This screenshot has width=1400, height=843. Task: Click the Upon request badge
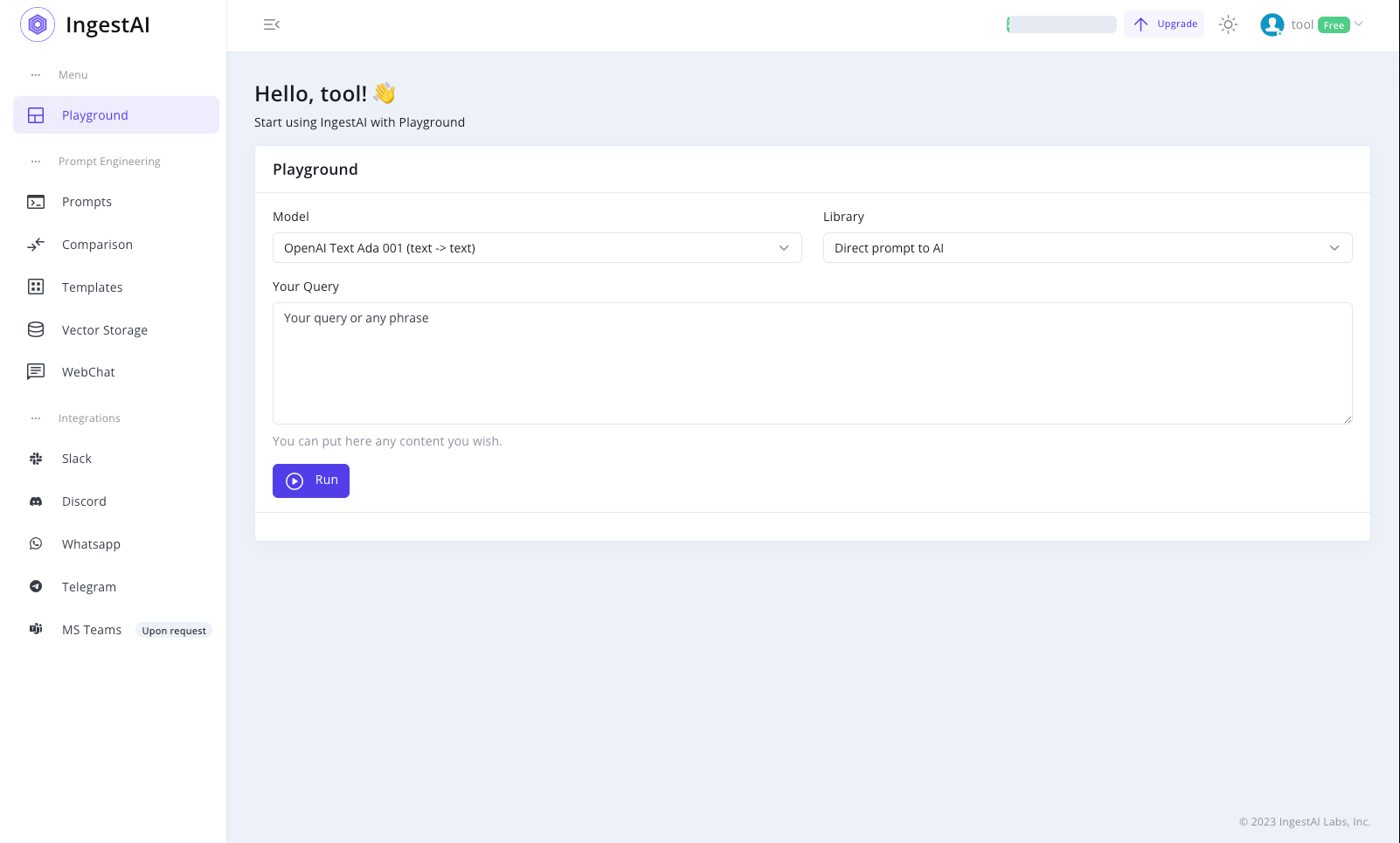click(174, 631)
